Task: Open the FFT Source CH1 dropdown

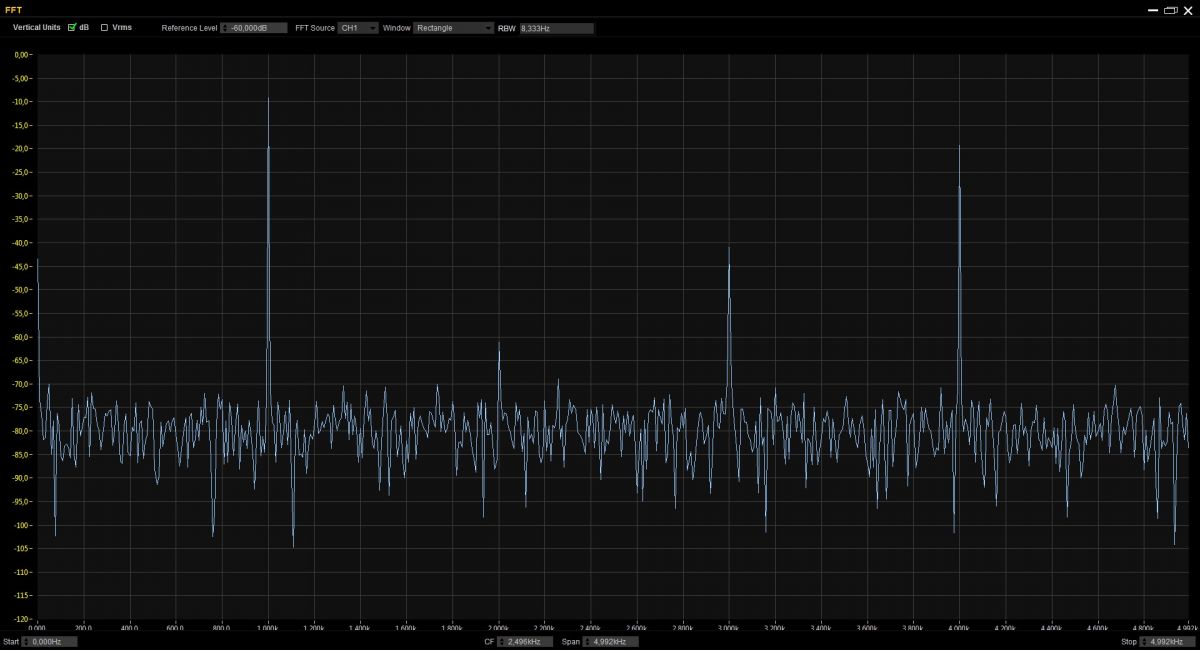Action: [x=358, y=28]
